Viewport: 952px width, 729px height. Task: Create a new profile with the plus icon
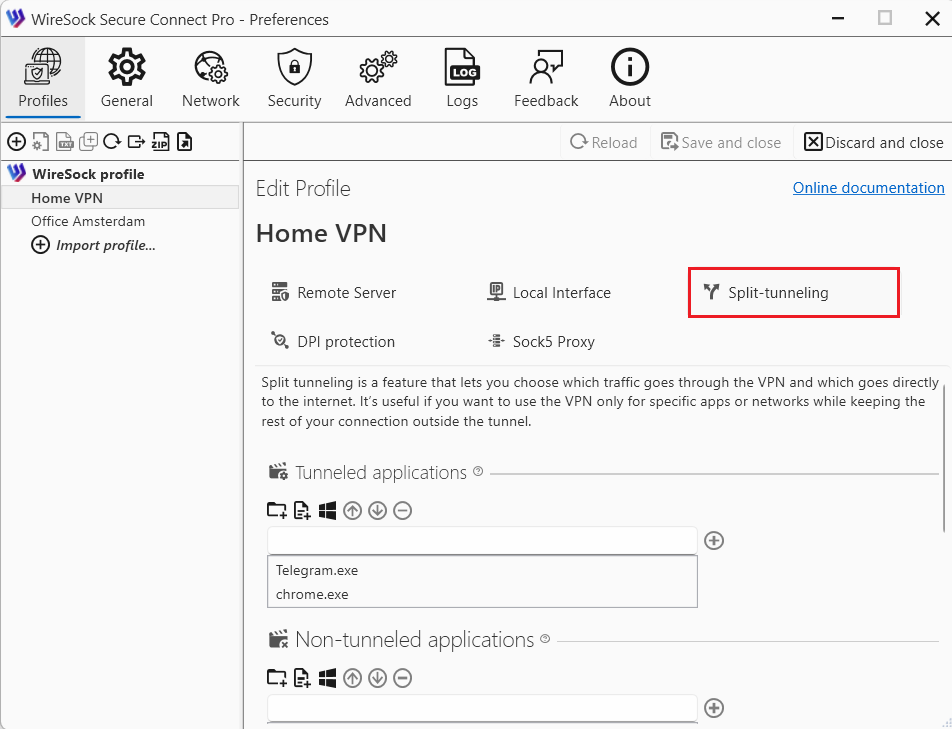[16, 141]
